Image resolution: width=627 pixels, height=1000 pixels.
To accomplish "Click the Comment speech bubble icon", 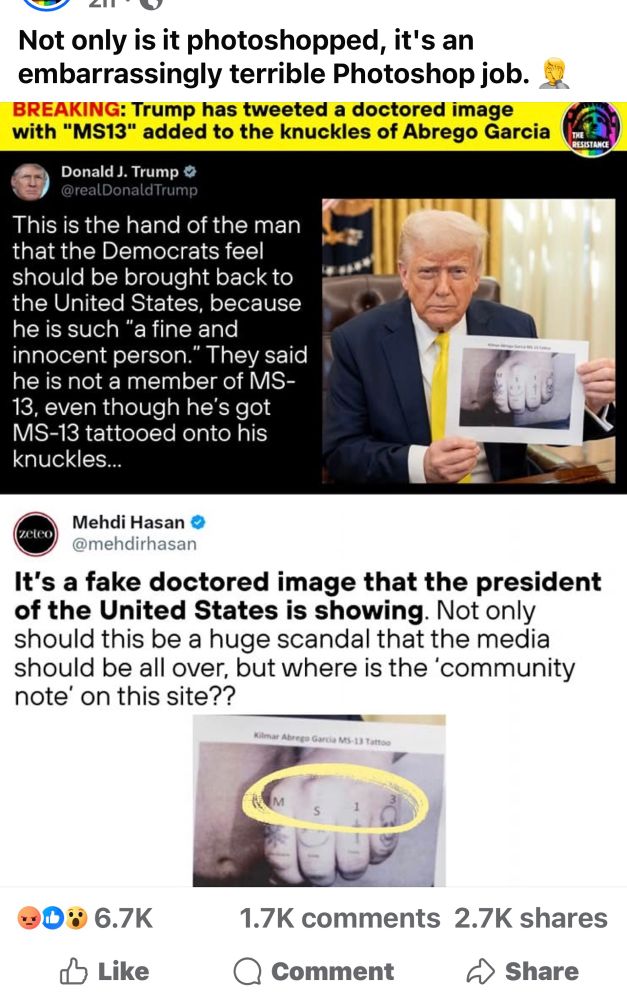I will (247, 972).
